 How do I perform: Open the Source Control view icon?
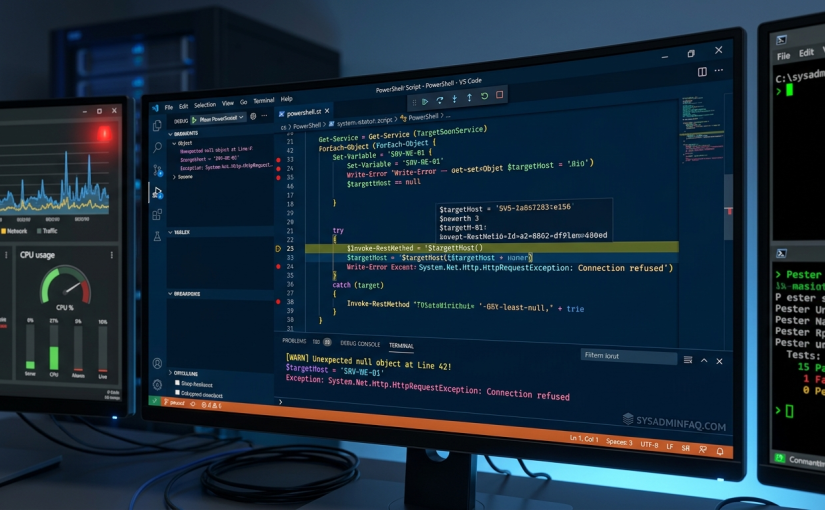click(157, 170)
